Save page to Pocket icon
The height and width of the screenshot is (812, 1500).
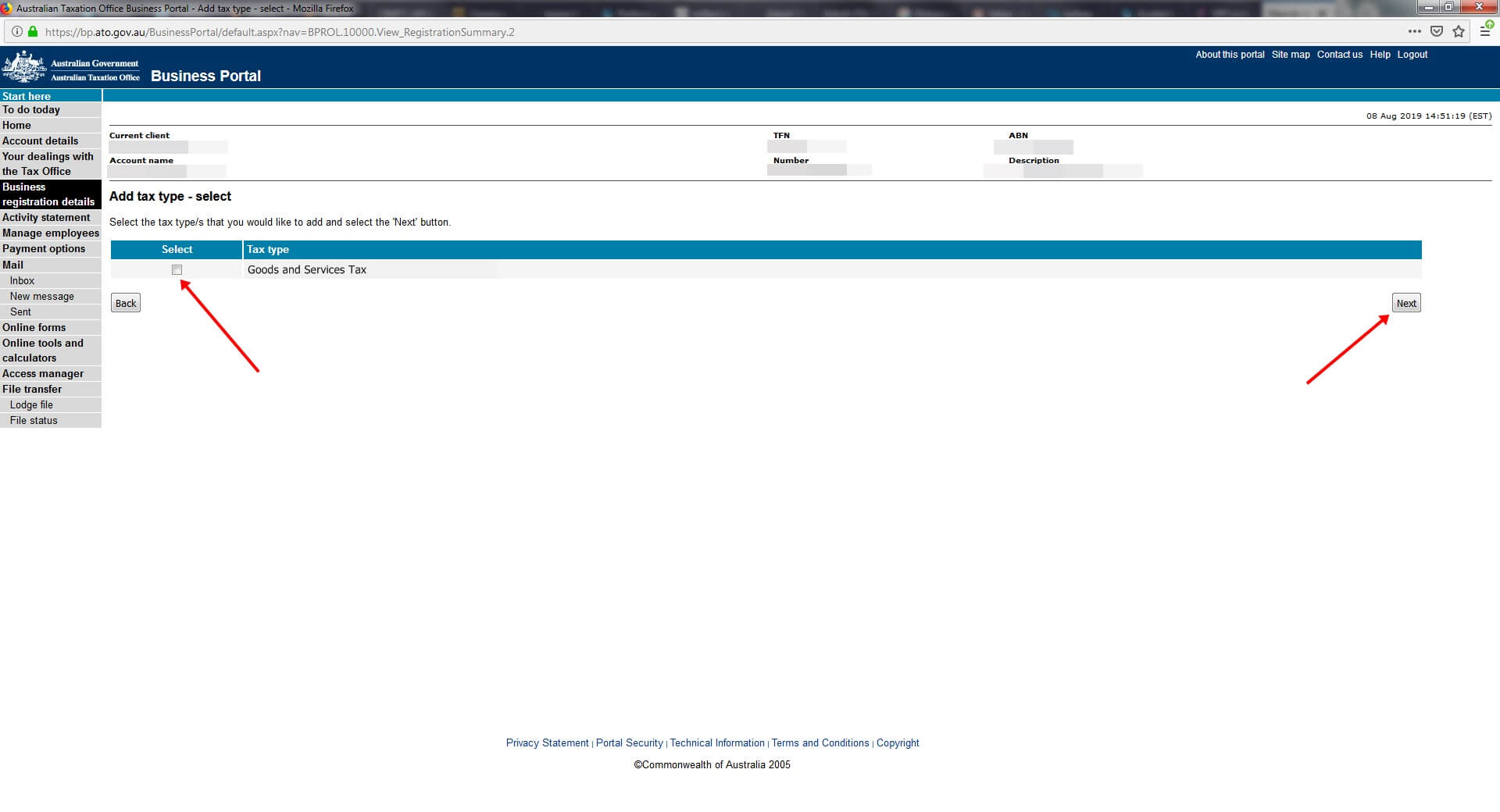1436,32
